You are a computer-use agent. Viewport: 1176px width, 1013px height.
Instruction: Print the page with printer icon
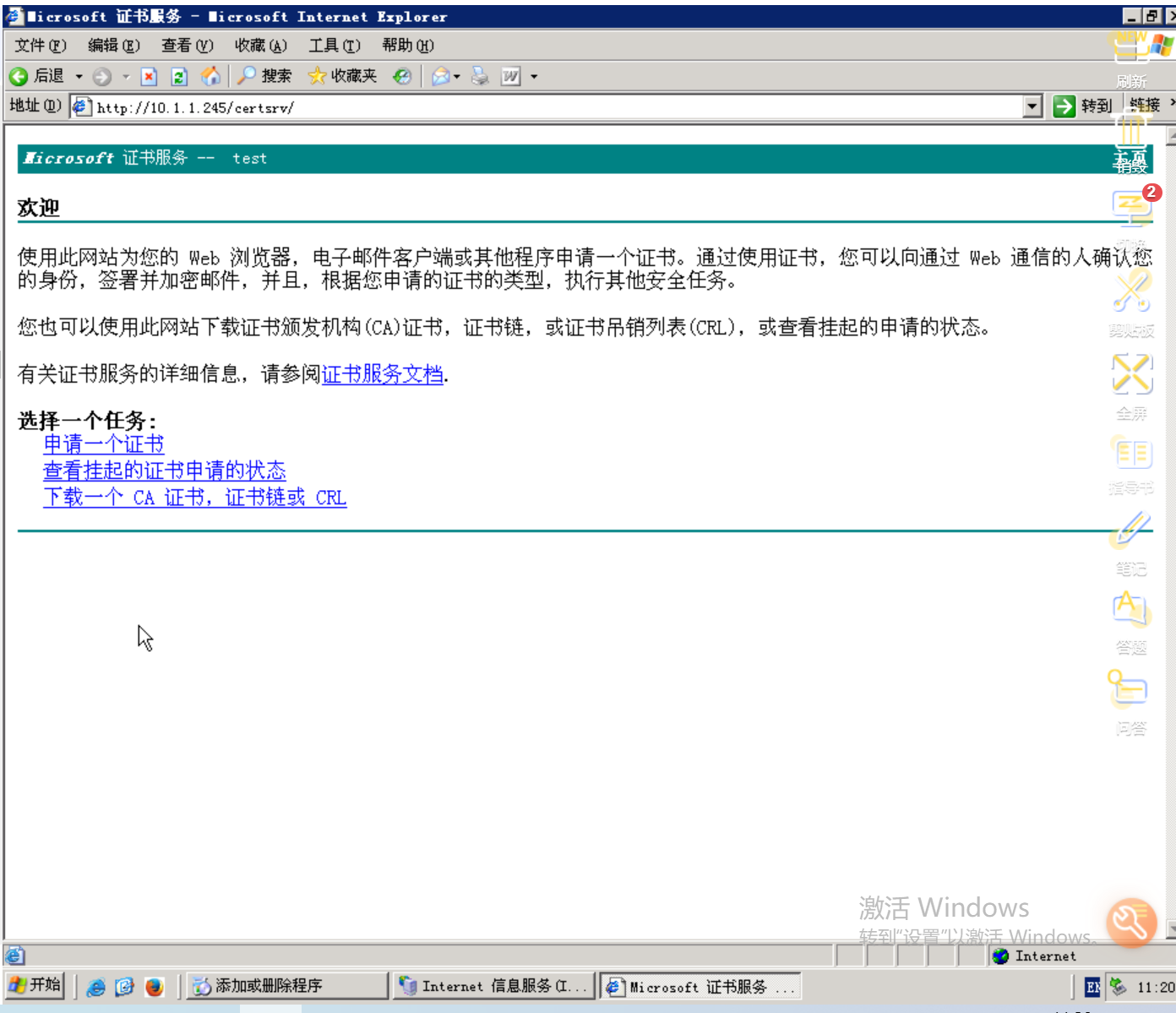pyautogui.click(x=480, y=77)
